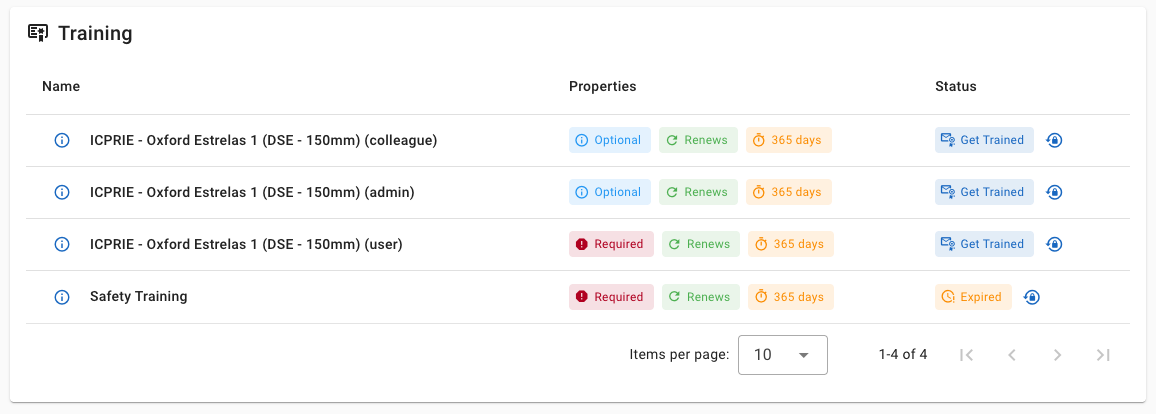Click Required badge on Safety Training

pos(611,297)
